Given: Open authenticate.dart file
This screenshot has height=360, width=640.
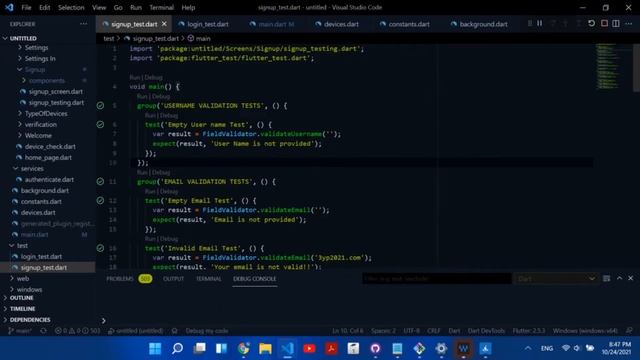Looking at the screenshot, I should click(49, 180).
